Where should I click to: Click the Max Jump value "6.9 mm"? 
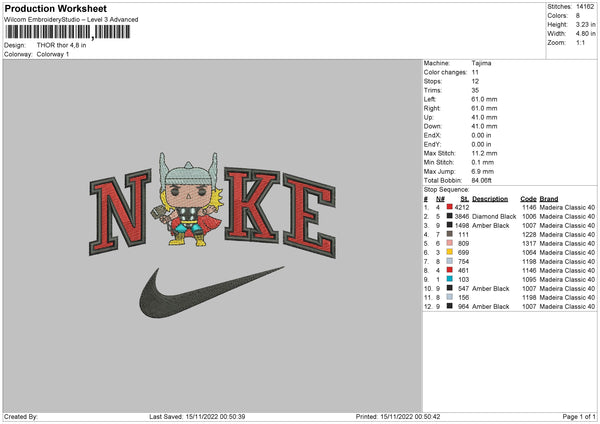[483, 171]
